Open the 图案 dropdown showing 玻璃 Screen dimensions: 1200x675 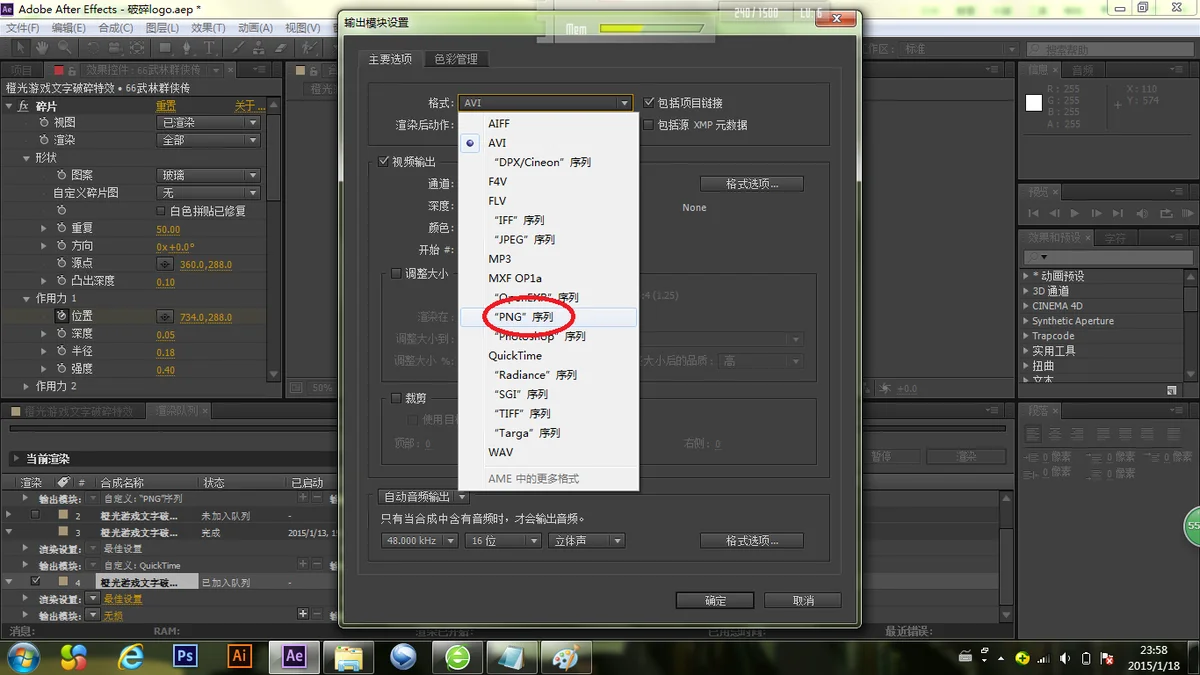point(210,175)
